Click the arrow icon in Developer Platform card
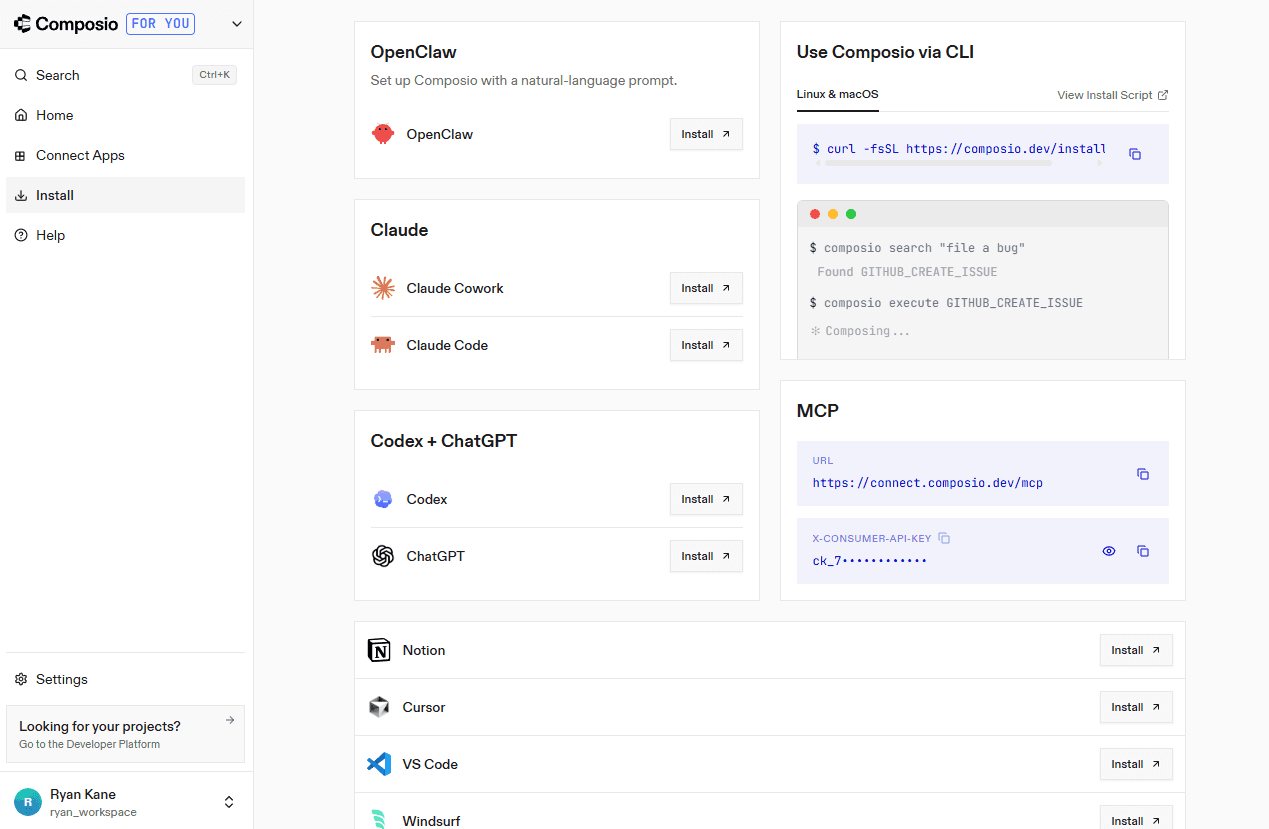This screenshot has height=829, width=1269. click(230, 719)
